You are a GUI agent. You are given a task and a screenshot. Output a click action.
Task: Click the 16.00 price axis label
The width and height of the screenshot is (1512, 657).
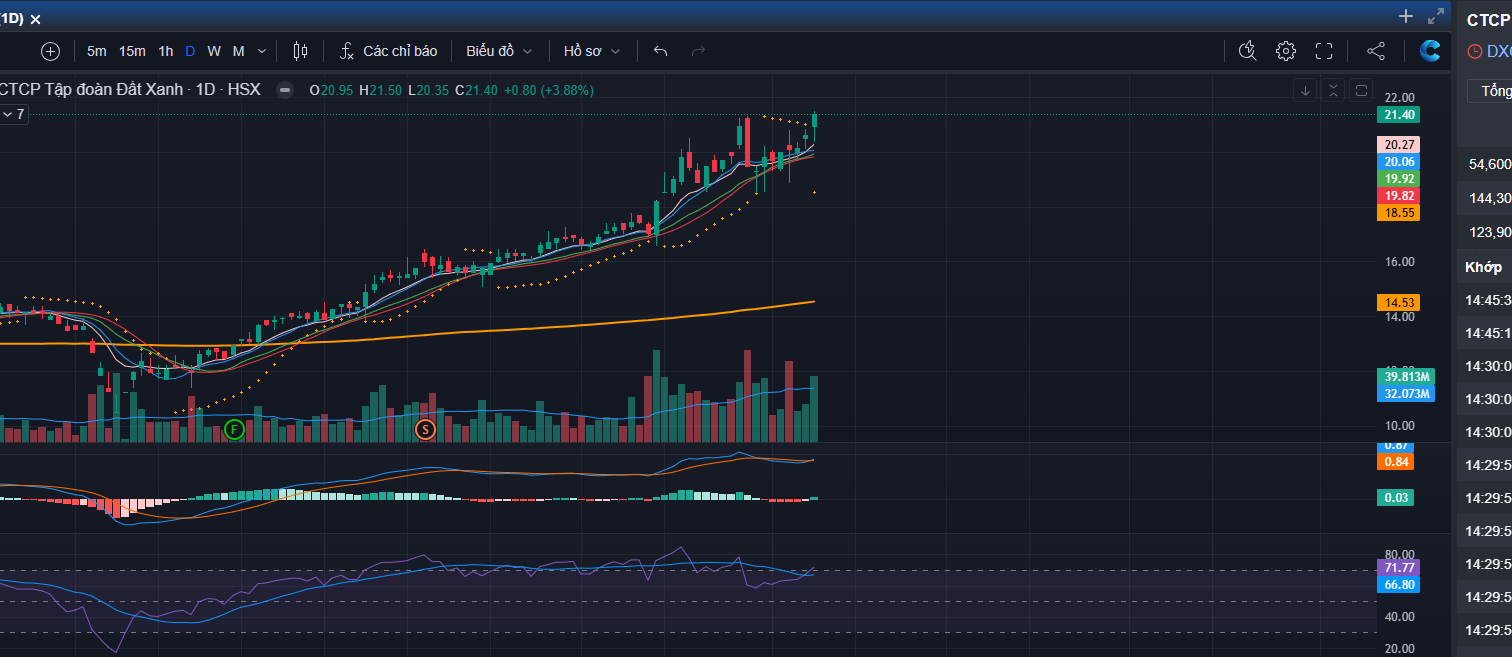click(x=1399, y=262)
